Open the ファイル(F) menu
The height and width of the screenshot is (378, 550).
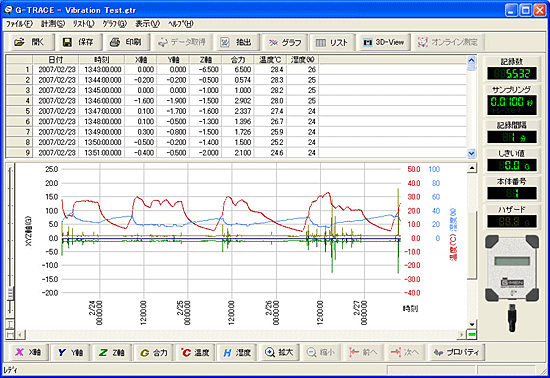tap(19, 24)
